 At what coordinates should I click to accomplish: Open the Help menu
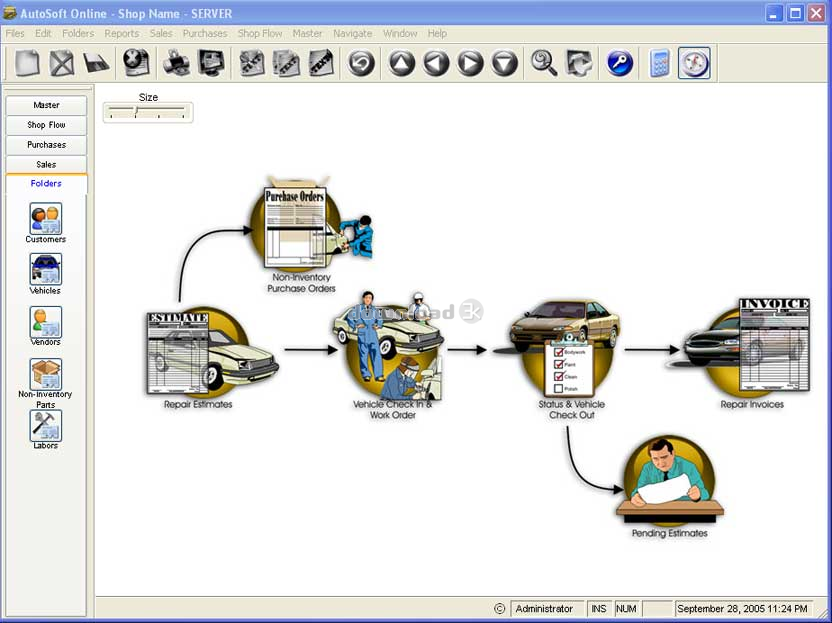(x=437, y=33)
